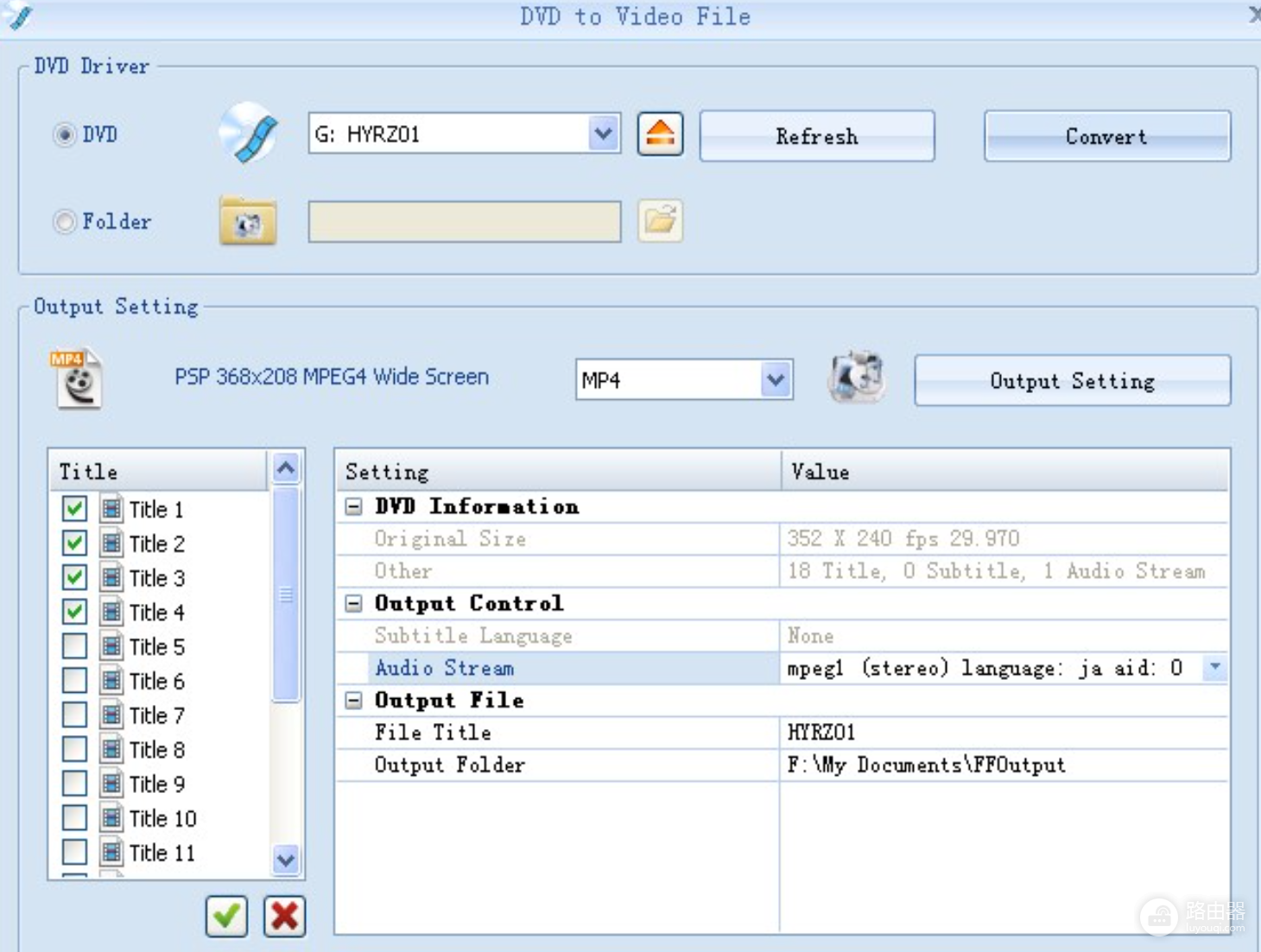Image resolution: width=1261 pixels, height=952 pixels.
Task: Click the title list scrollbar thumb
Action: pos(286,594)
